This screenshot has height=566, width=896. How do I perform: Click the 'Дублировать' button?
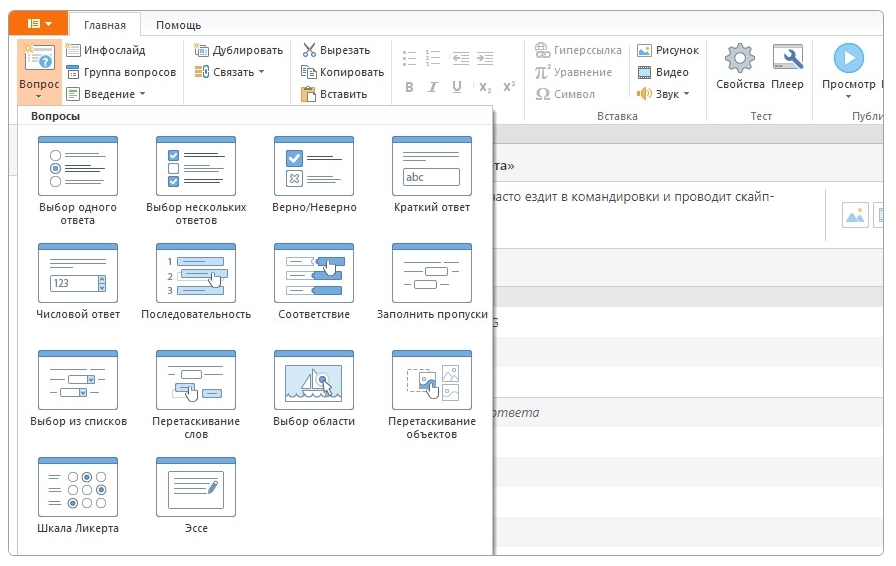pos(239,50)
